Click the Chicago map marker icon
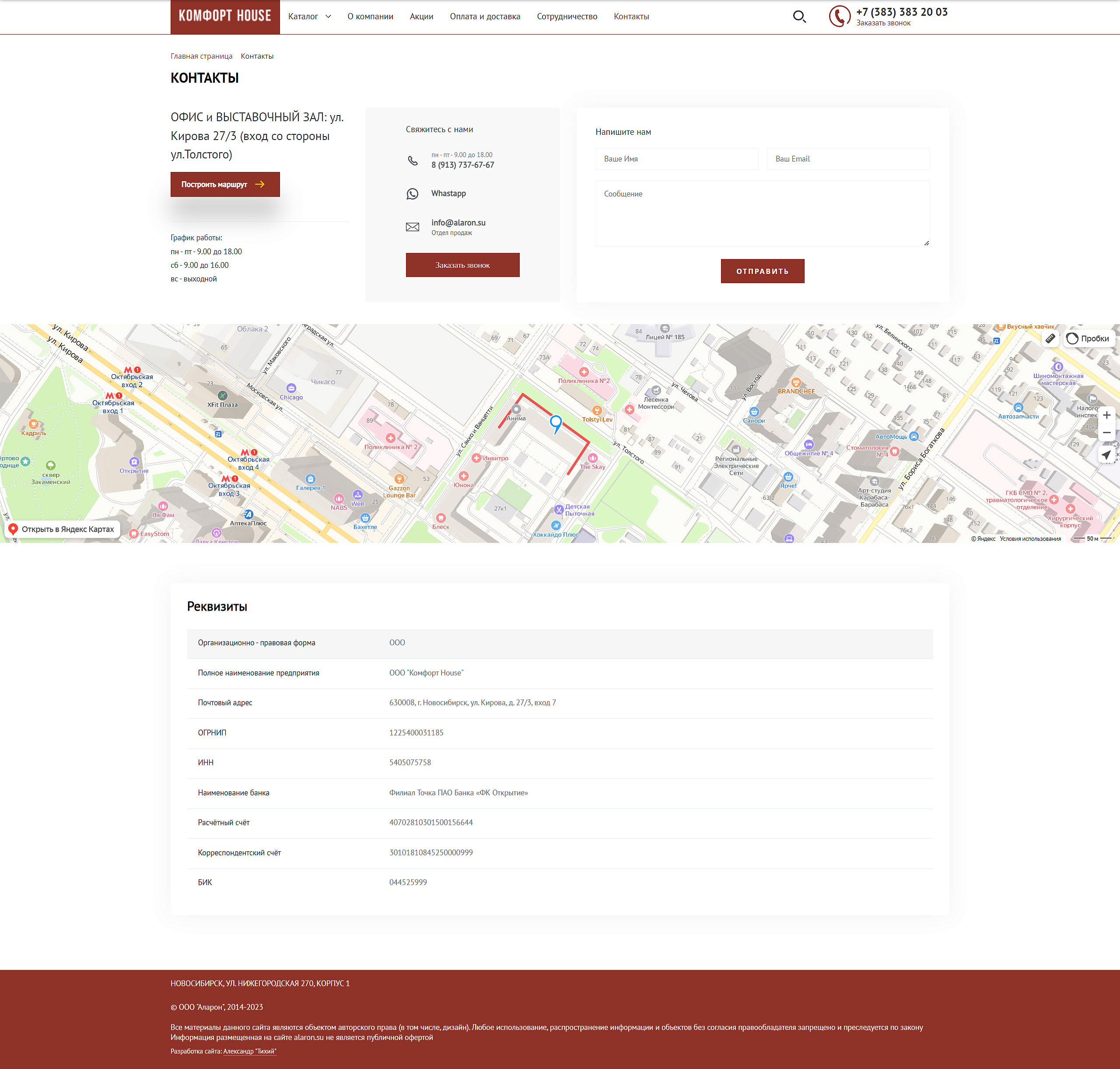This screenshot has height=1069, width=1120. [291, 388]
